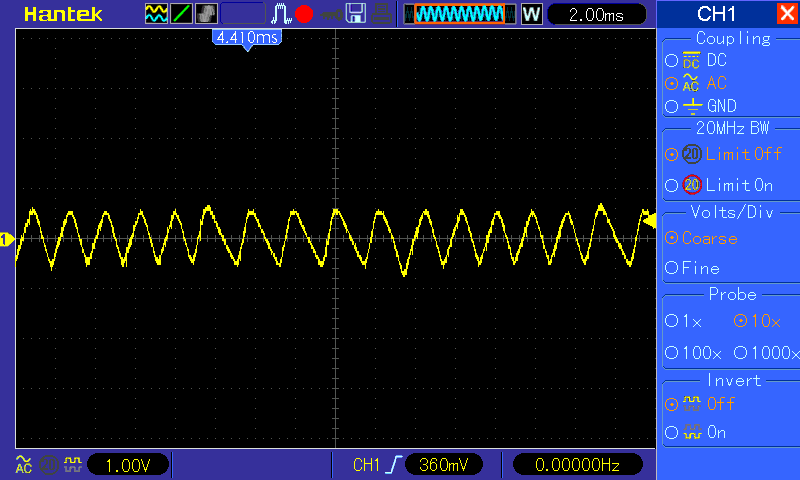Click the AC coupling status icon at bottom

coord(23,465)
